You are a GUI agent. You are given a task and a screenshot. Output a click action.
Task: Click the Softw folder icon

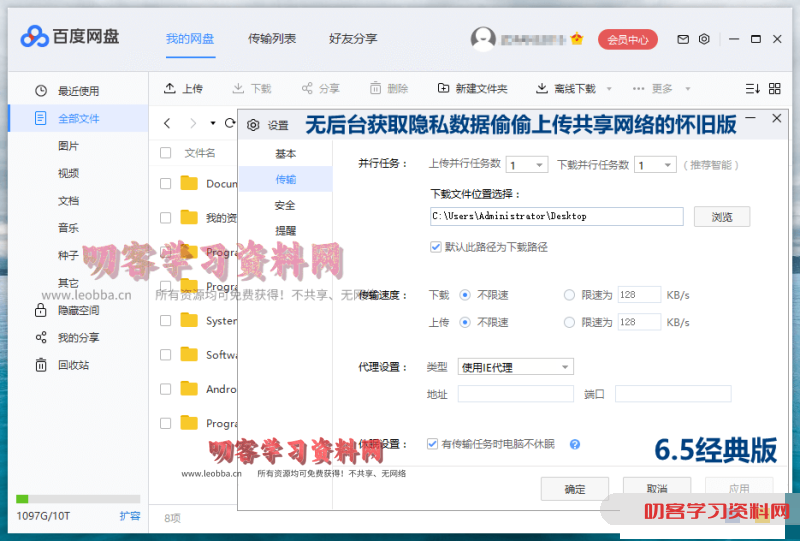[189, 354]
